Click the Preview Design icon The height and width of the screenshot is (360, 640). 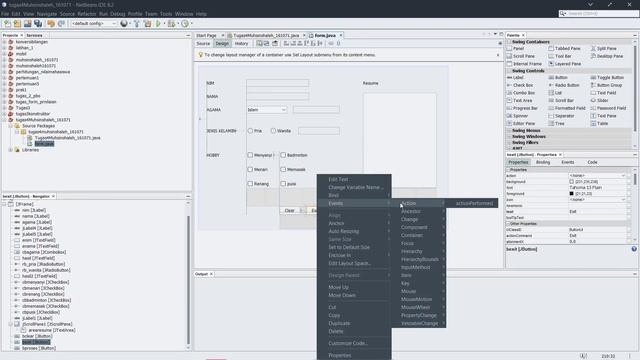click(x=275, y=43)
